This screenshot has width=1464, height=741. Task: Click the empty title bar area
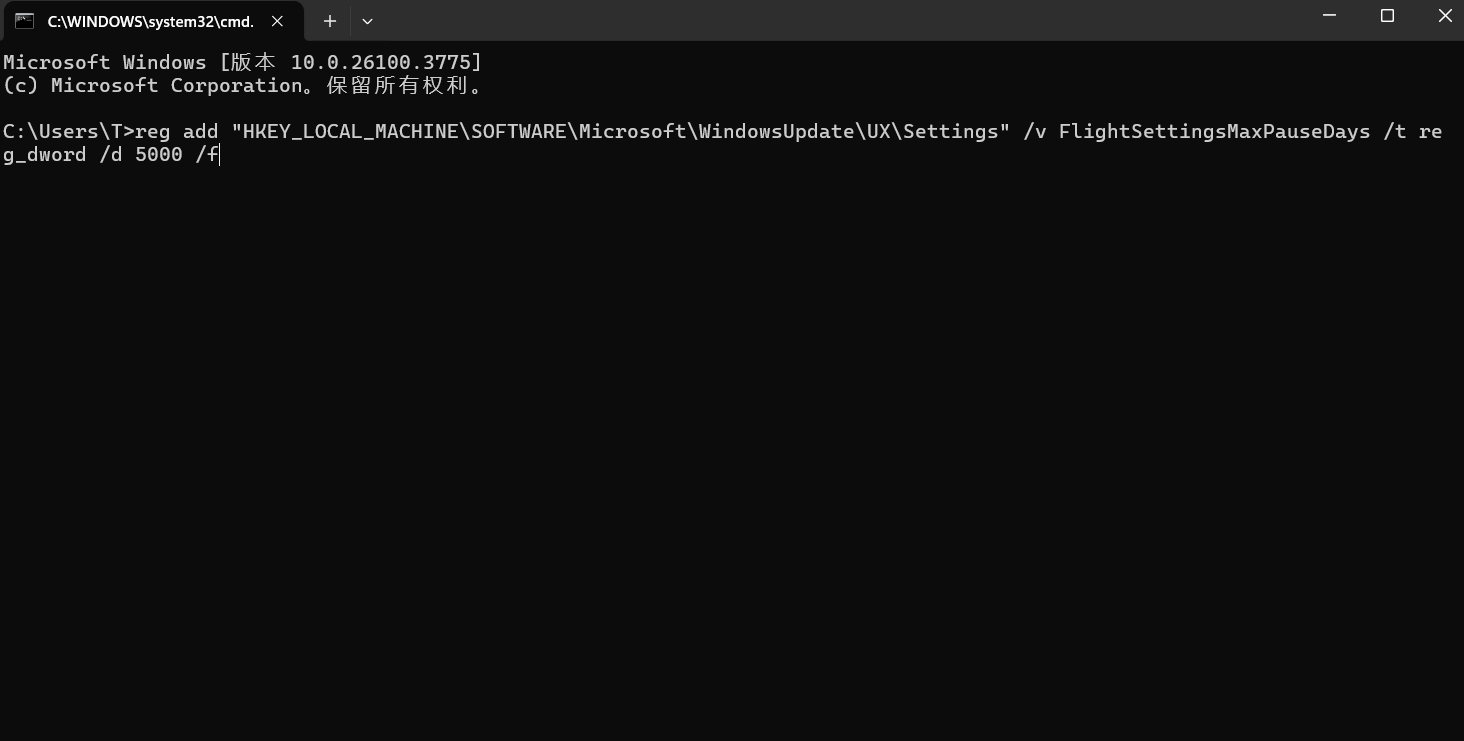pos(840,20)
